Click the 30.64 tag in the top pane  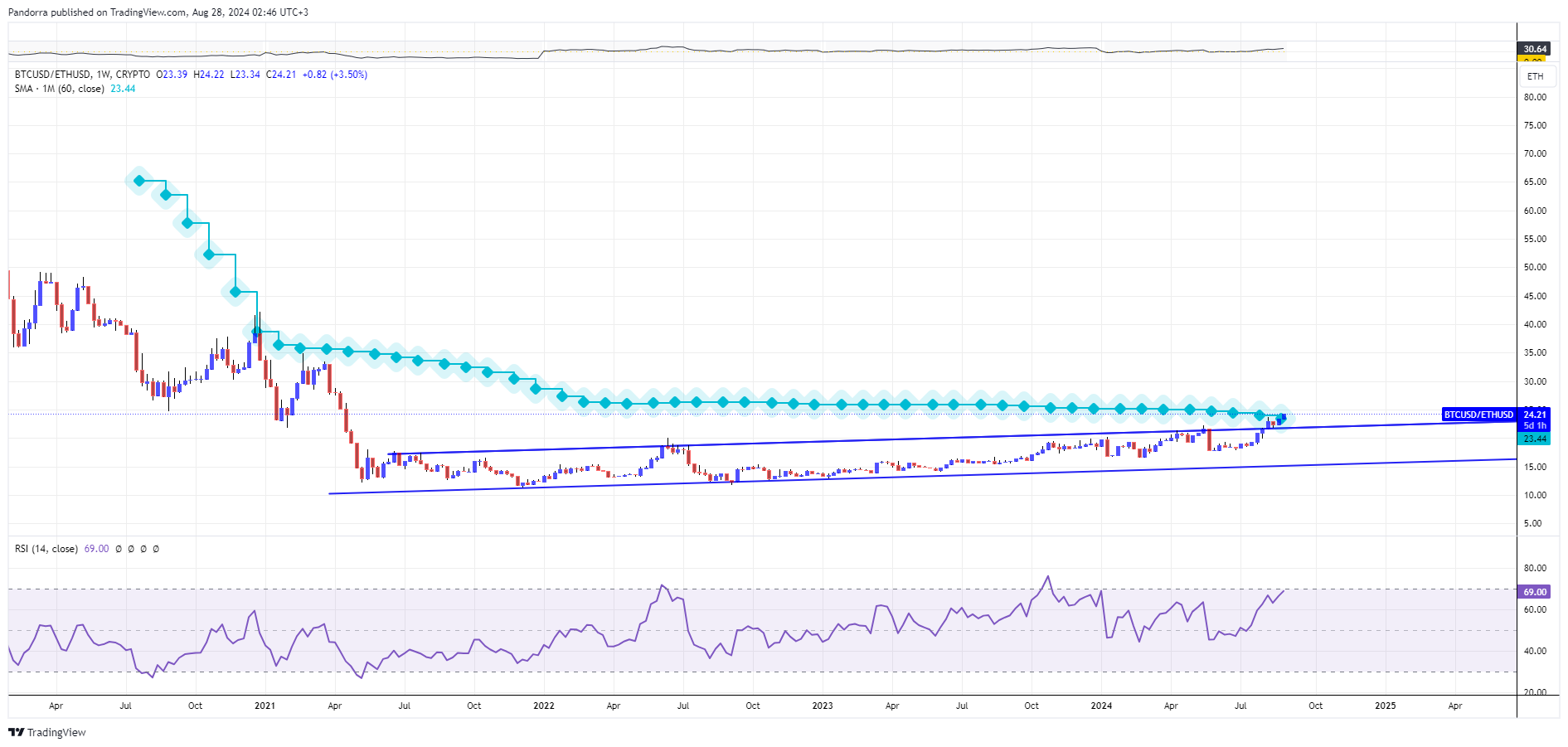pos(1534,49)
